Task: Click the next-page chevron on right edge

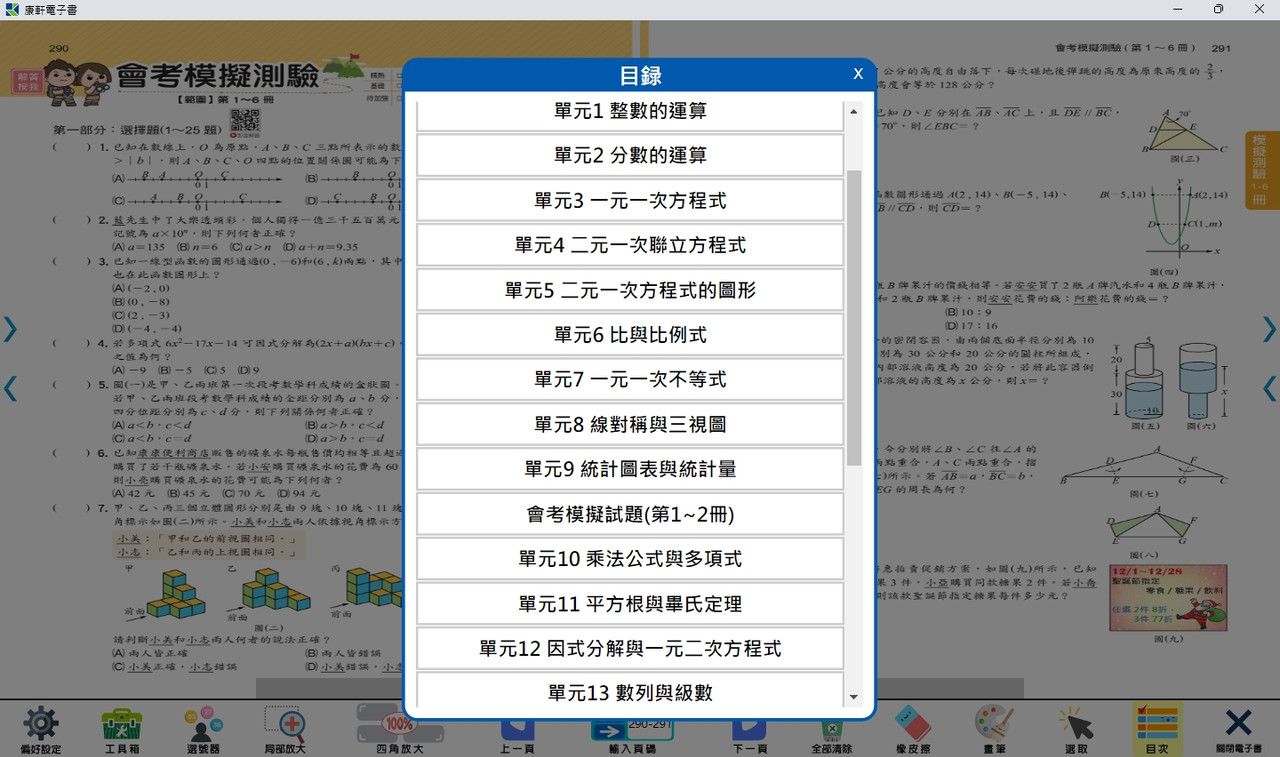Action: tap(1268, 329)
